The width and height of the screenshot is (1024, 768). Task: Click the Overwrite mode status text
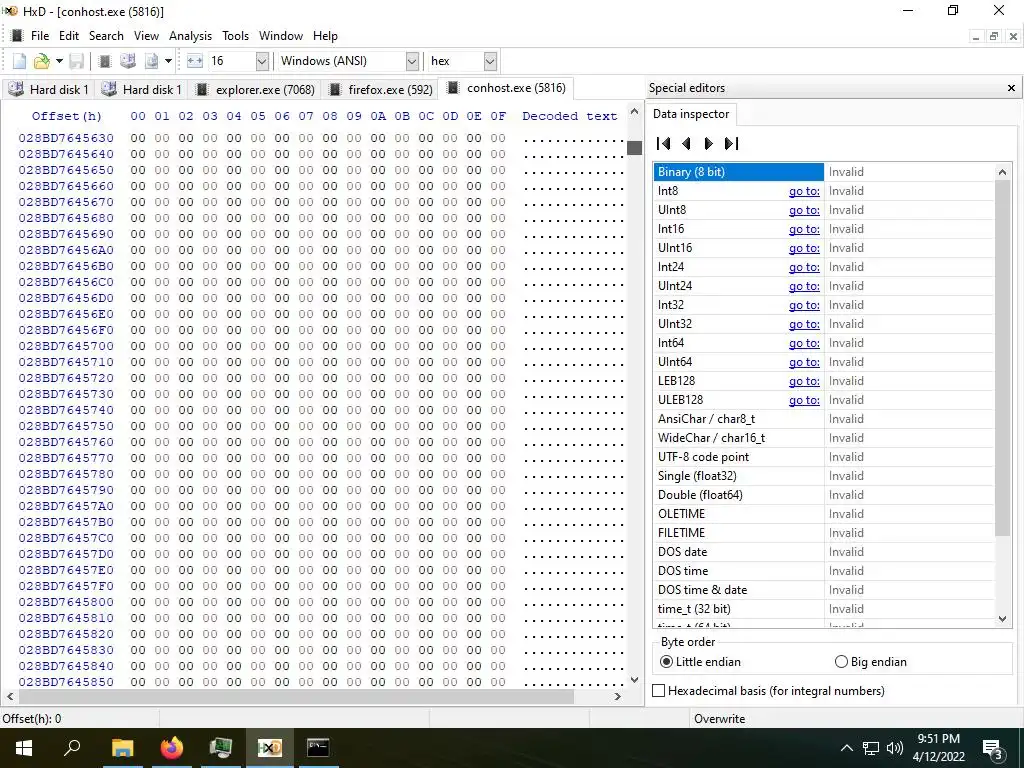(x=719, y=719)
